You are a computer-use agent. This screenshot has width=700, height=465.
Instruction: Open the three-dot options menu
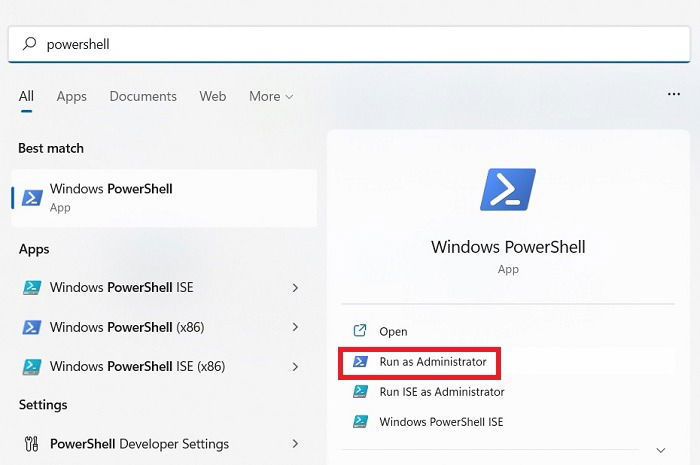coord(674,94)
